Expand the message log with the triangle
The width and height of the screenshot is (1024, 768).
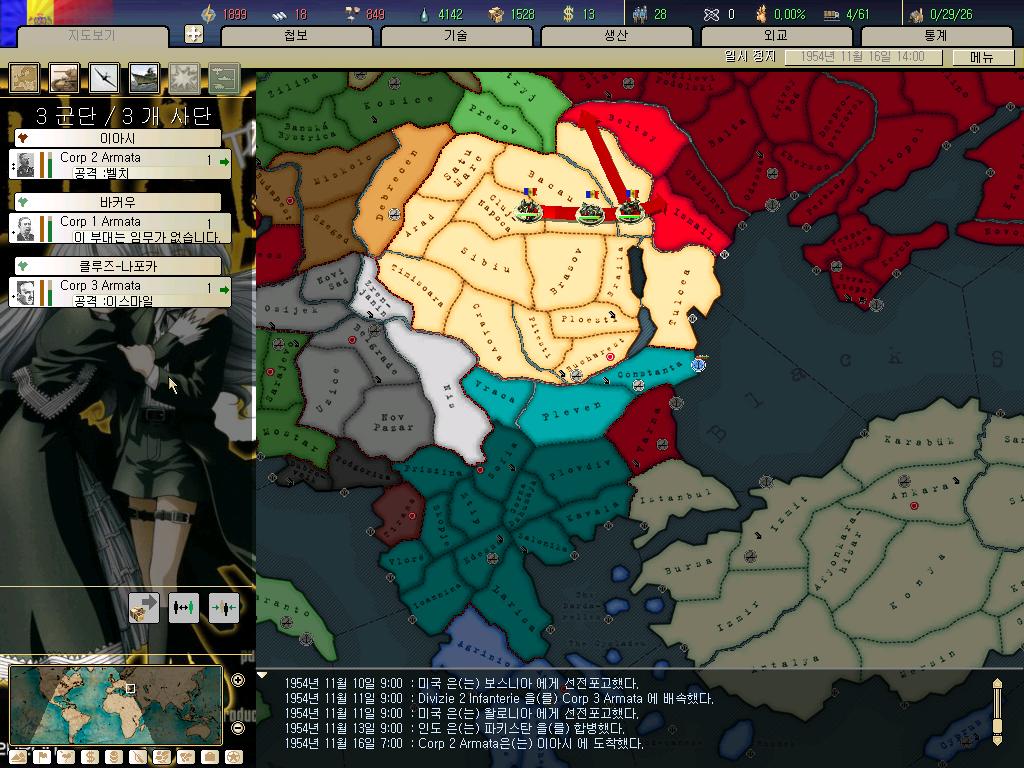[x=262, y=675]
